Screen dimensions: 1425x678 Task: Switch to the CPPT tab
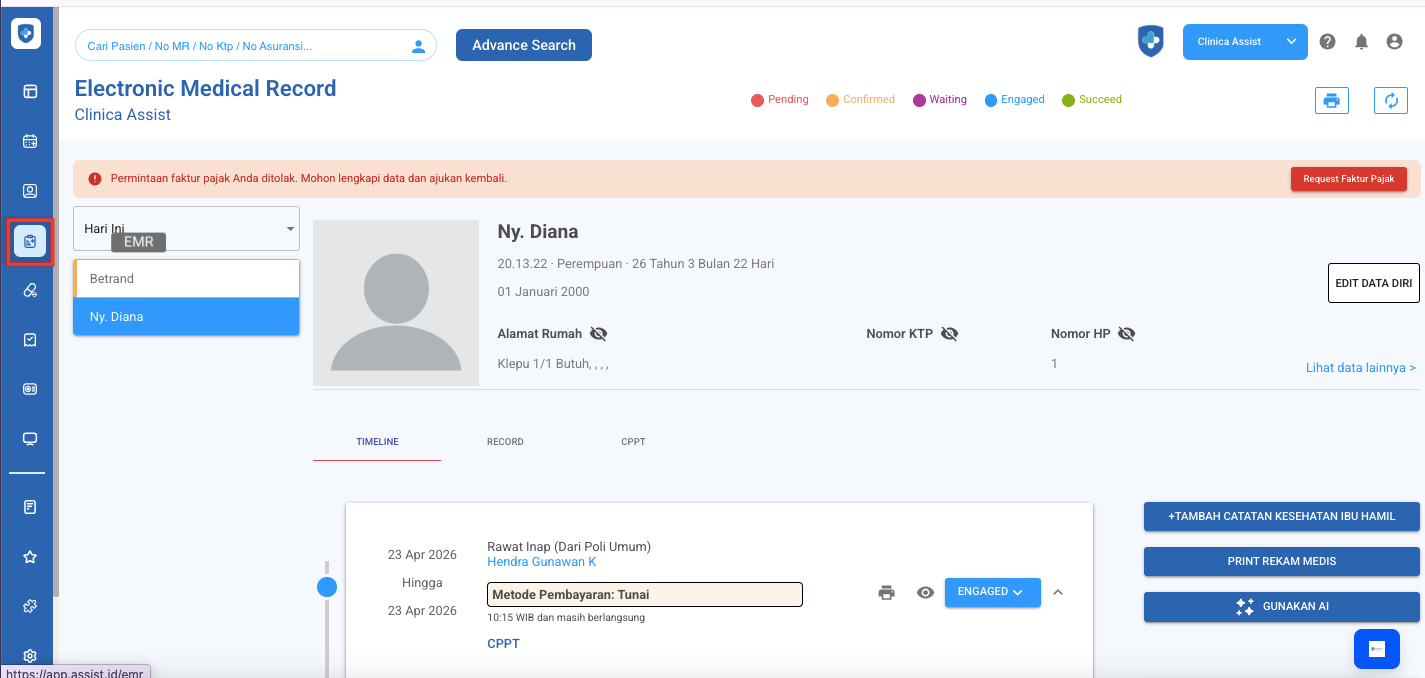point(633,442)
